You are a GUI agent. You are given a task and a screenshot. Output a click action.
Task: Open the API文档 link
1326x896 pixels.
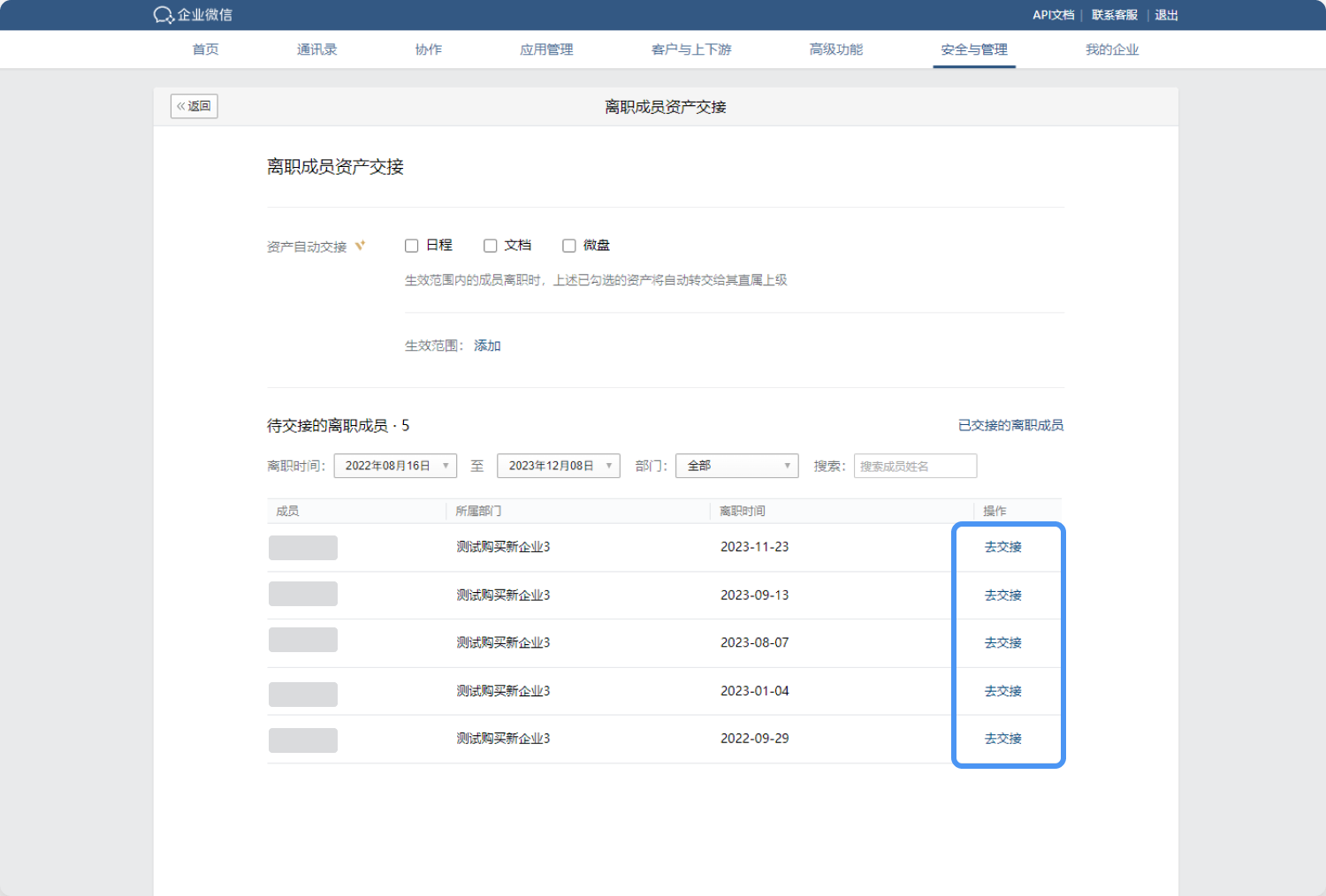pos(1053,15)
